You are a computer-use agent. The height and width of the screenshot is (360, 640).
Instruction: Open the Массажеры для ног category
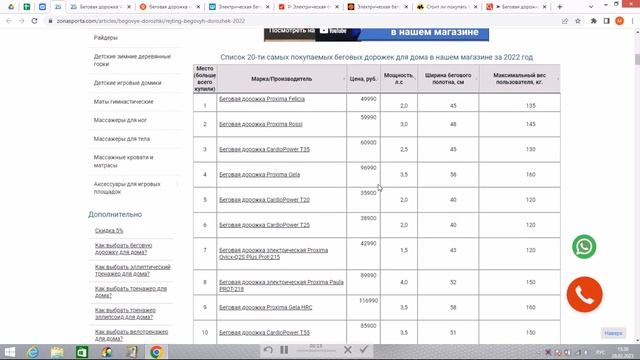coord(120,120)
